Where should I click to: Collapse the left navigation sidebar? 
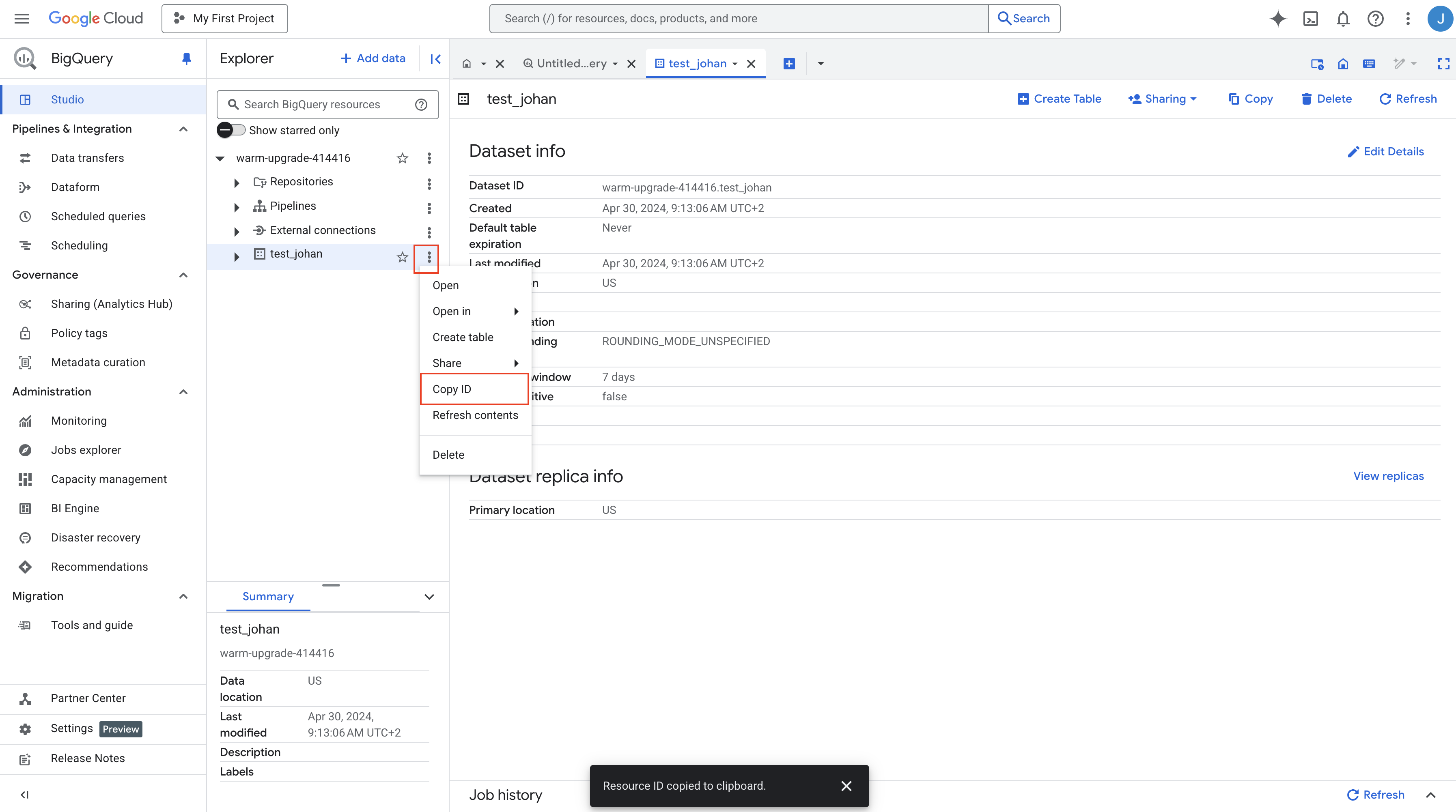pyautogui.click(x=24, y=795)
